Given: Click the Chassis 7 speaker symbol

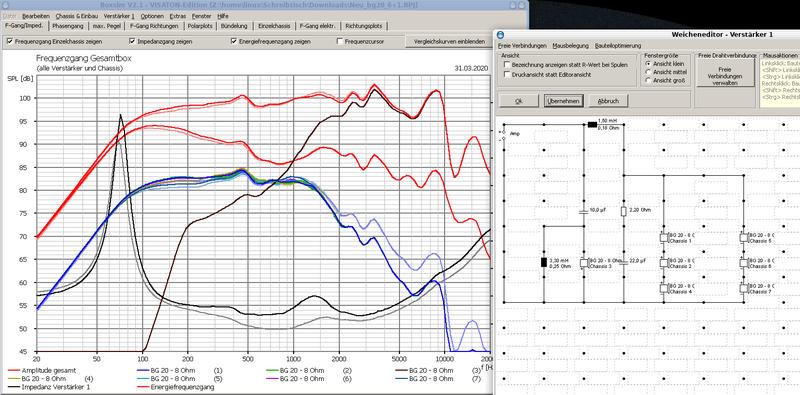Looking at the screenshot, I should point(743,288).
